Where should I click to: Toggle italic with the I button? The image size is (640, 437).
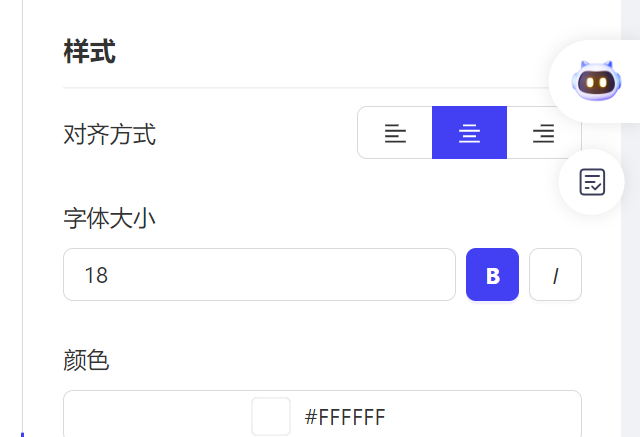pyautogui.click(x=555, y=275)
